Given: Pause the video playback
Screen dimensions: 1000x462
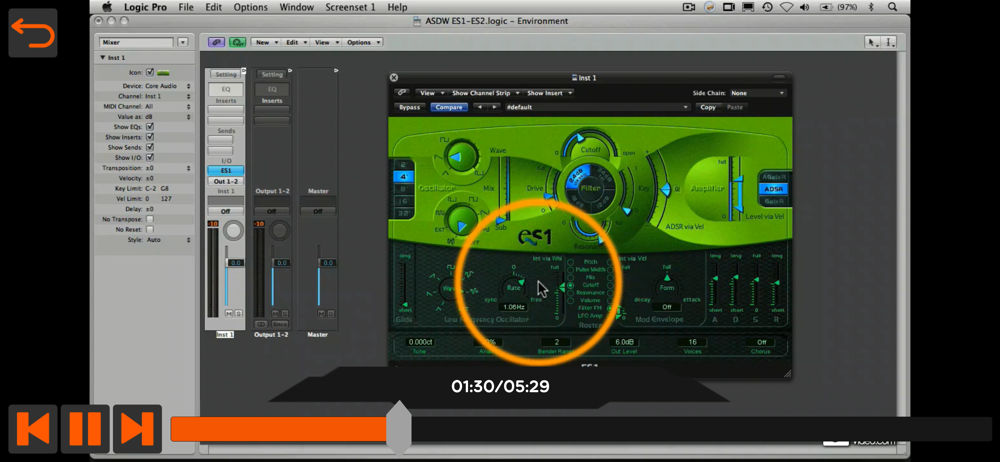Looking at the screenshot, I should [85, 428].
